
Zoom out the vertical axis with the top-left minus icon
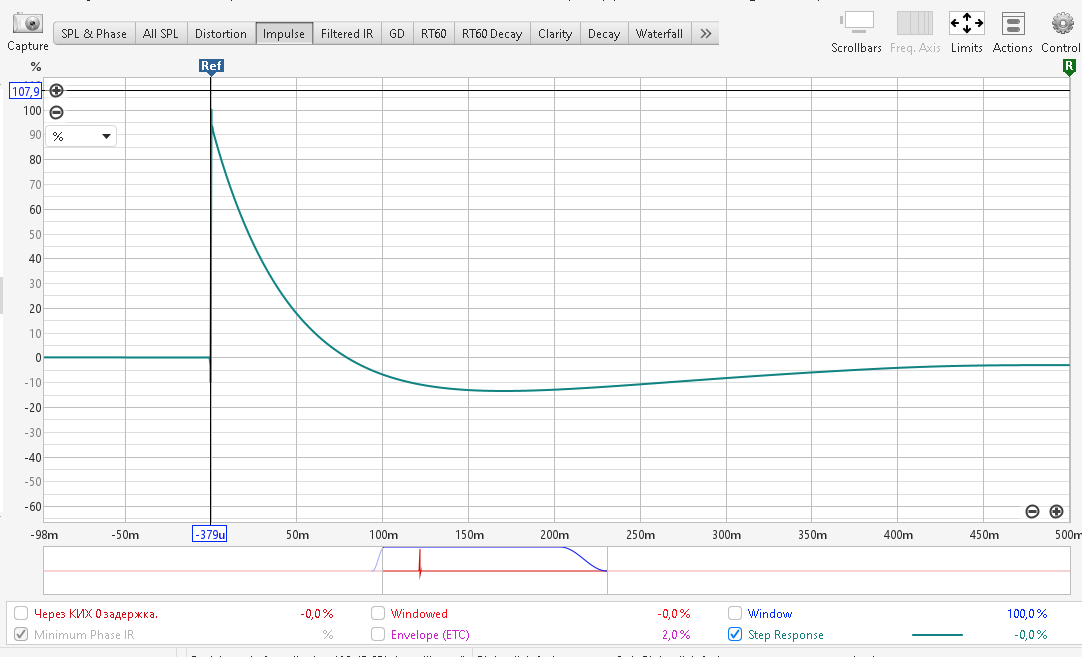coord(56,113)
